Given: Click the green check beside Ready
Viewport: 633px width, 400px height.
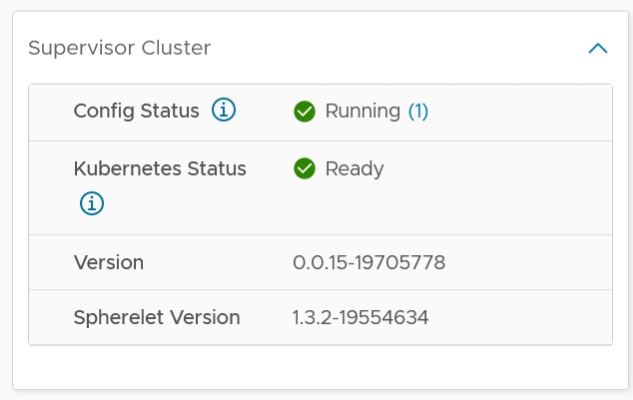Looking at the screenshot, I should tap(305, 169).
